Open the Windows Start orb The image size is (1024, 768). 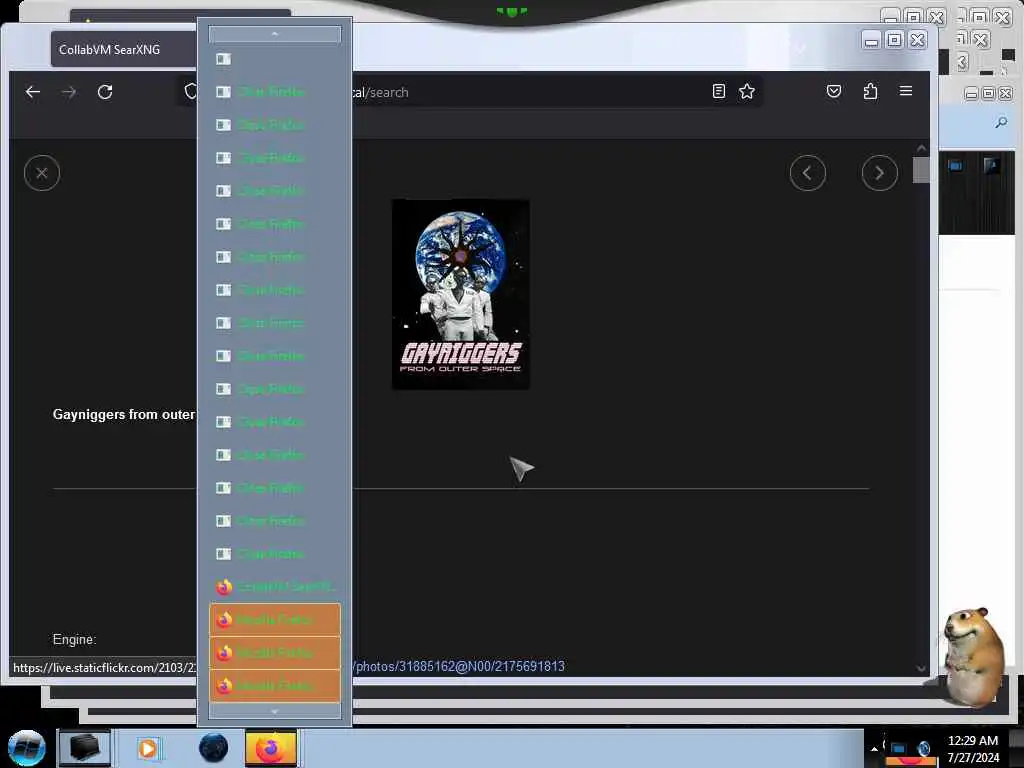tap(26, 748)
